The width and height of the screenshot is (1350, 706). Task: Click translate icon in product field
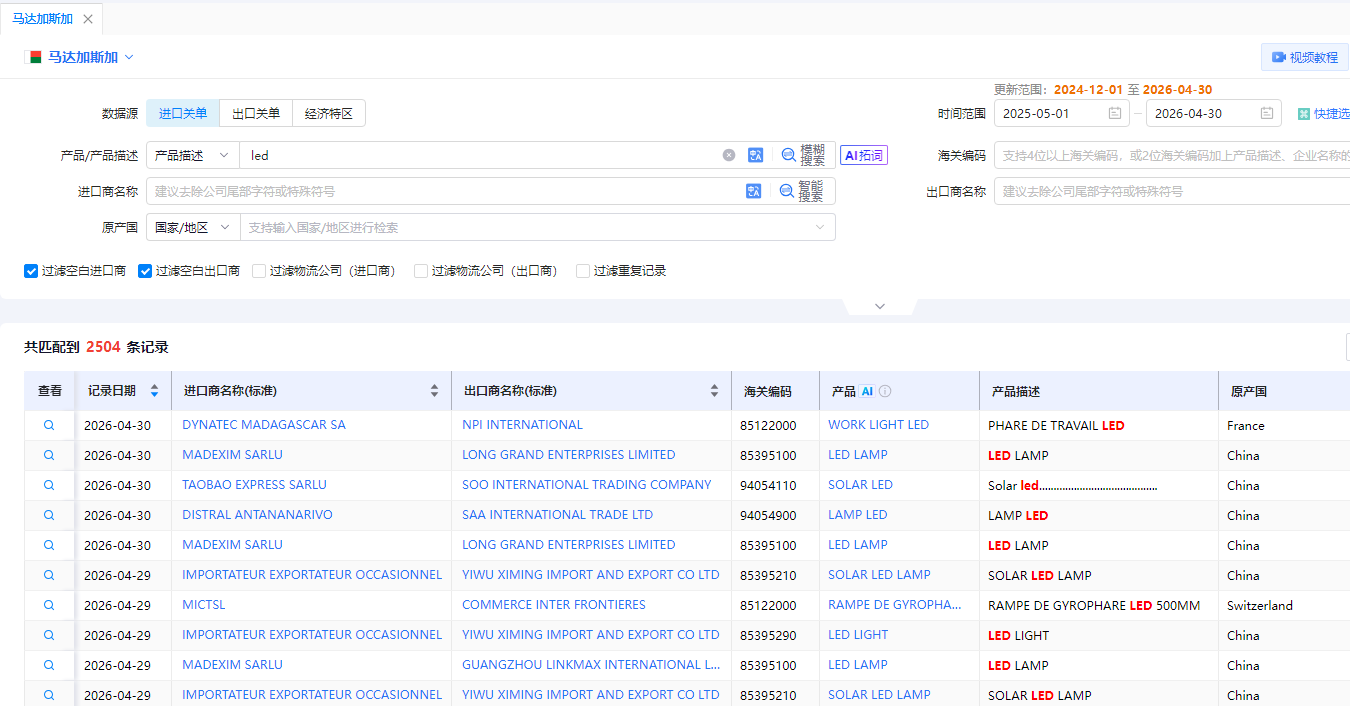pyautogui.click(x=755, y=155)
